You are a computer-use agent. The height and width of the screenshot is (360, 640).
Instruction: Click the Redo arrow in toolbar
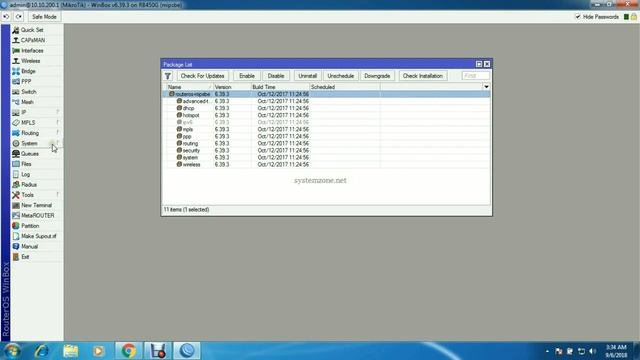[19, 17]
